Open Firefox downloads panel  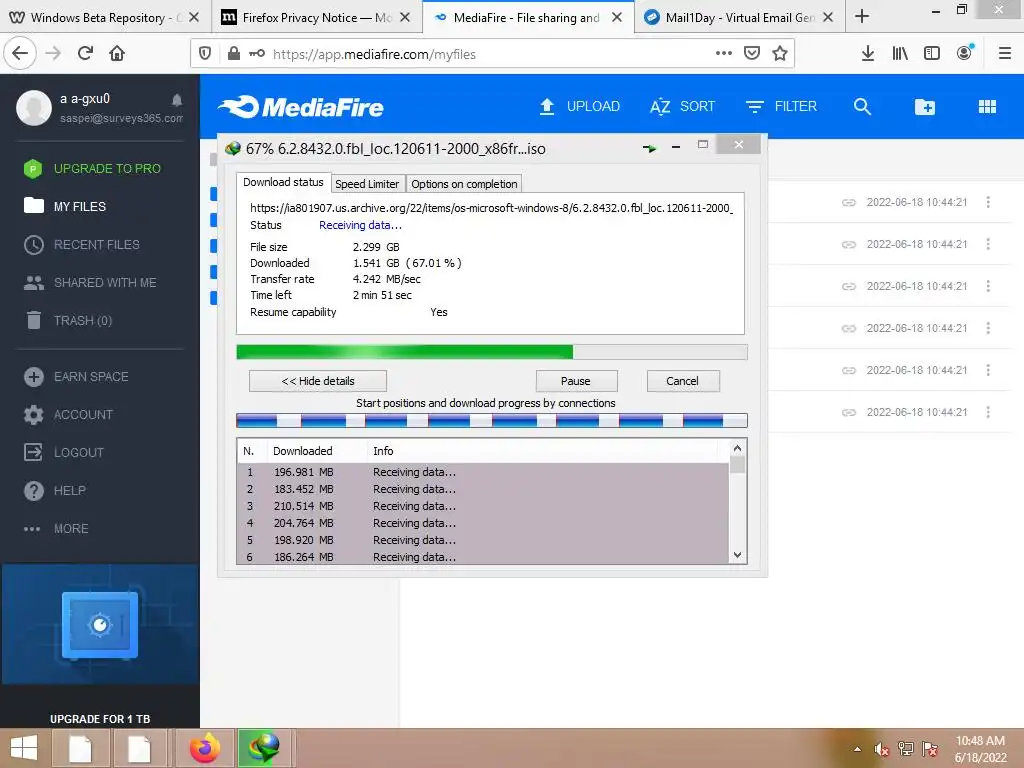867,54
